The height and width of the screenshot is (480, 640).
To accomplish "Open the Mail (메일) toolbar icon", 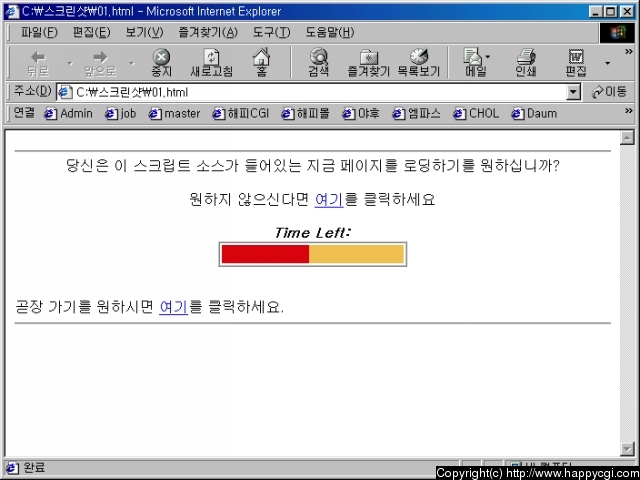I will point(476,63).
